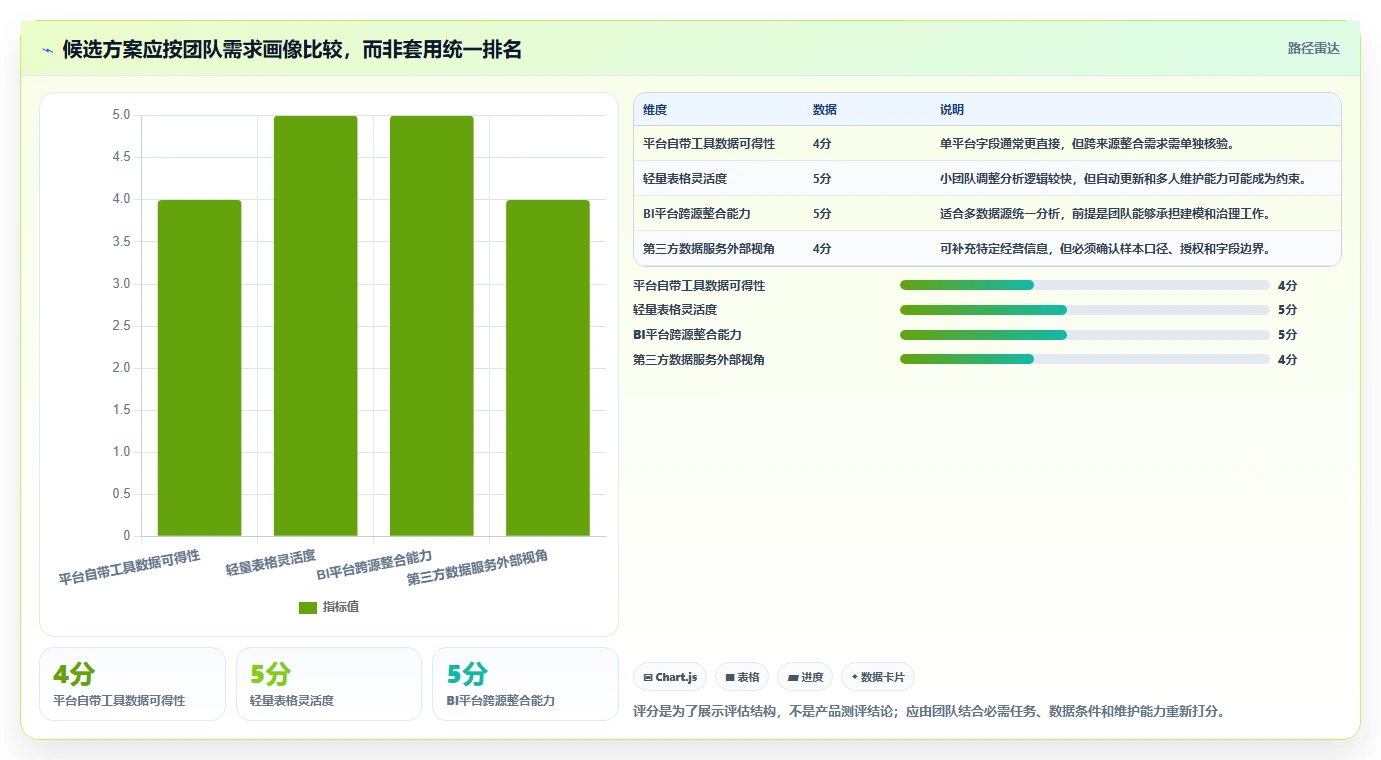1381x760 pixels.
Task: Click the 平台自带工具数据可得性 x-axis label under the chart
Action: coord(130,567)
